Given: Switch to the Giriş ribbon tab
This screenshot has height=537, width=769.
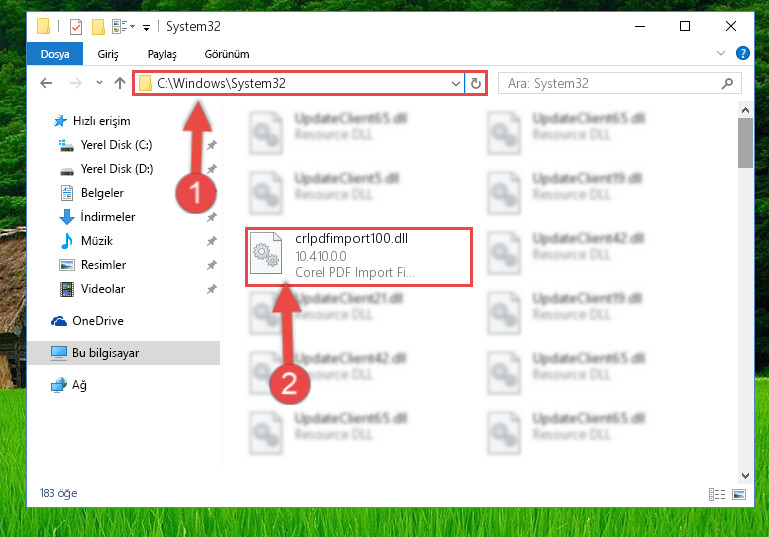Looking at the screenshot, I should 108,54.
